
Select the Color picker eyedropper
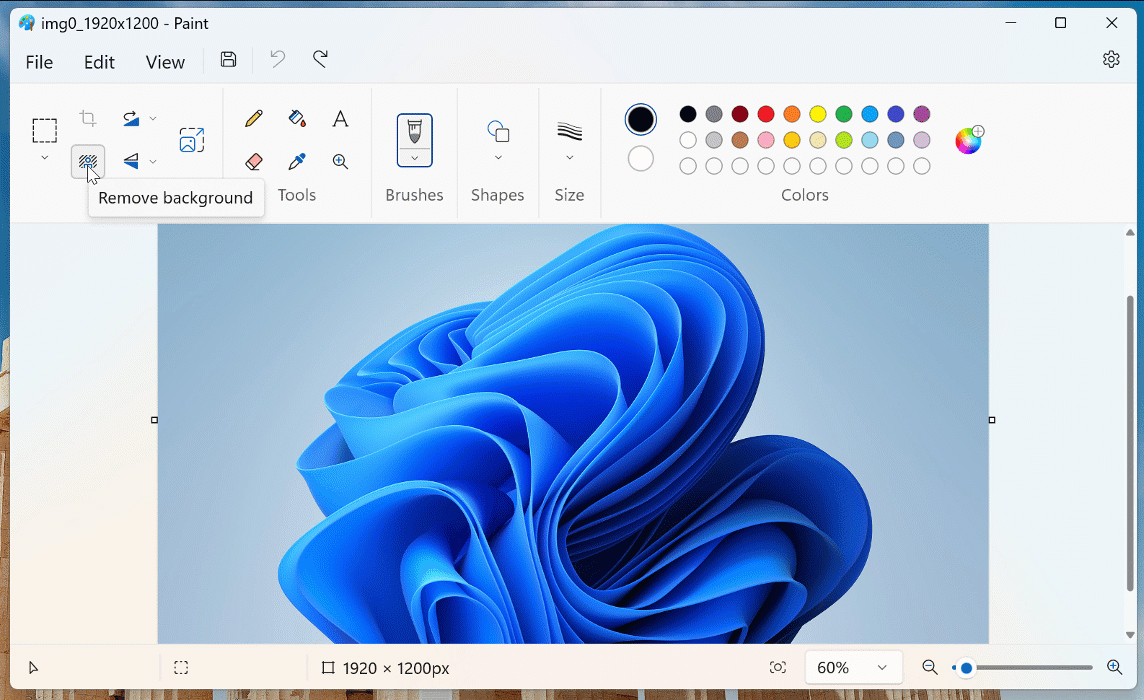coord(297,162)
